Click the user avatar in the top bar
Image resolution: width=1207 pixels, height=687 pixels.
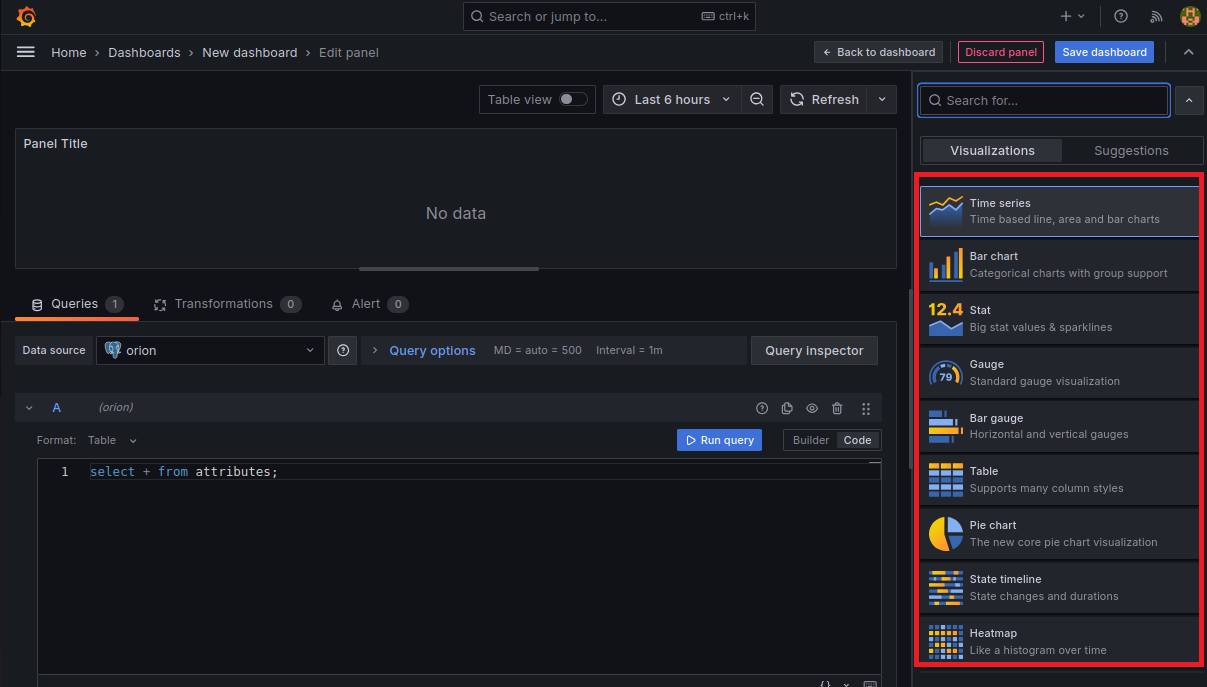pyautogui.click(x=1190, y=16)
